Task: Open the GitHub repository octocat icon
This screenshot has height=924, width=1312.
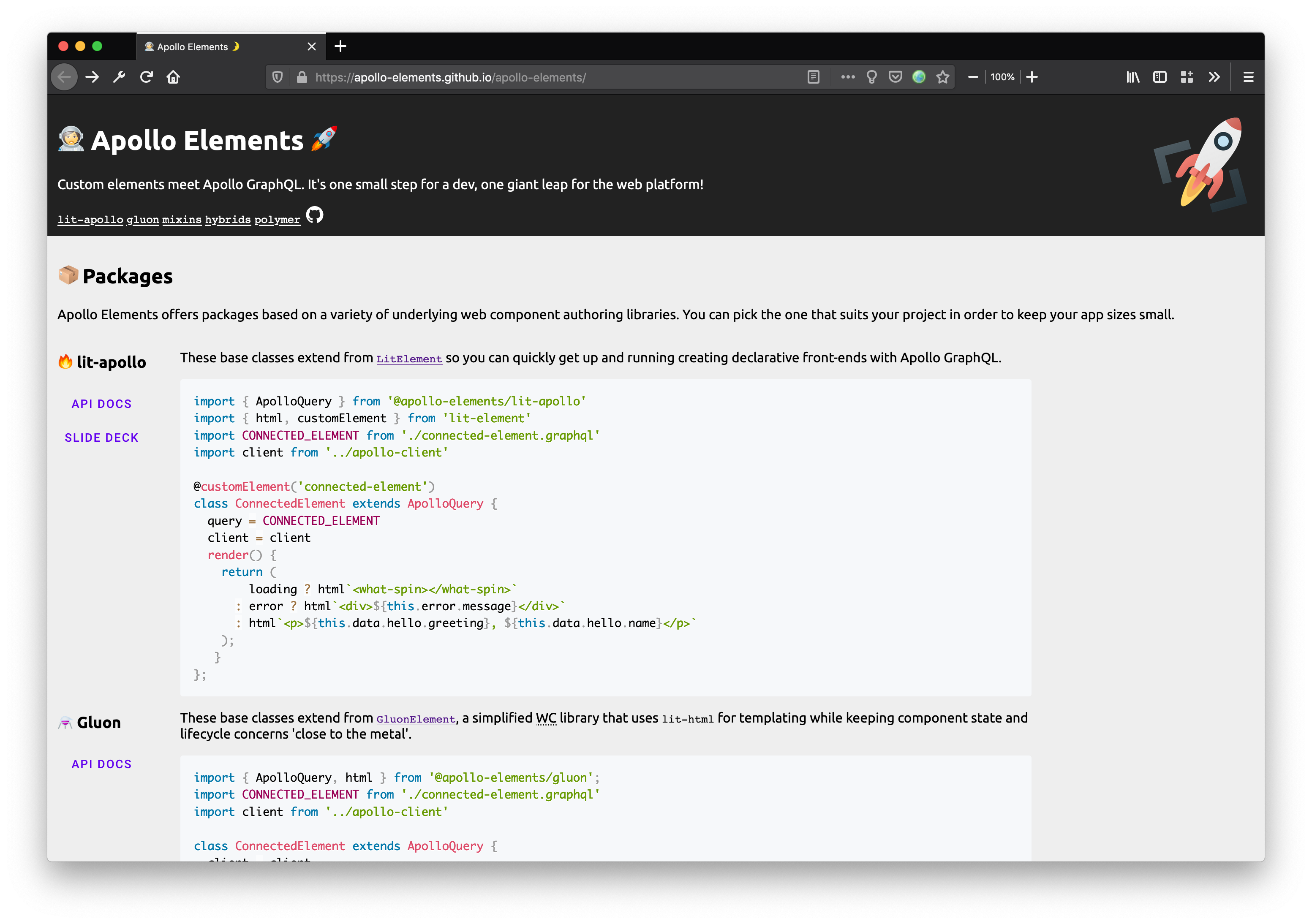Action: (x=314, y=215)
